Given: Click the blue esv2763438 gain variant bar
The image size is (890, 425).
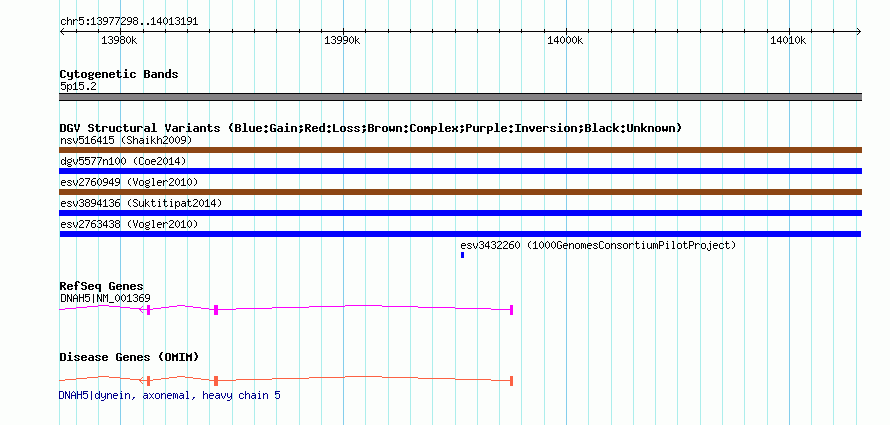Looking at the screenshot, I should (x=460, y=234).
